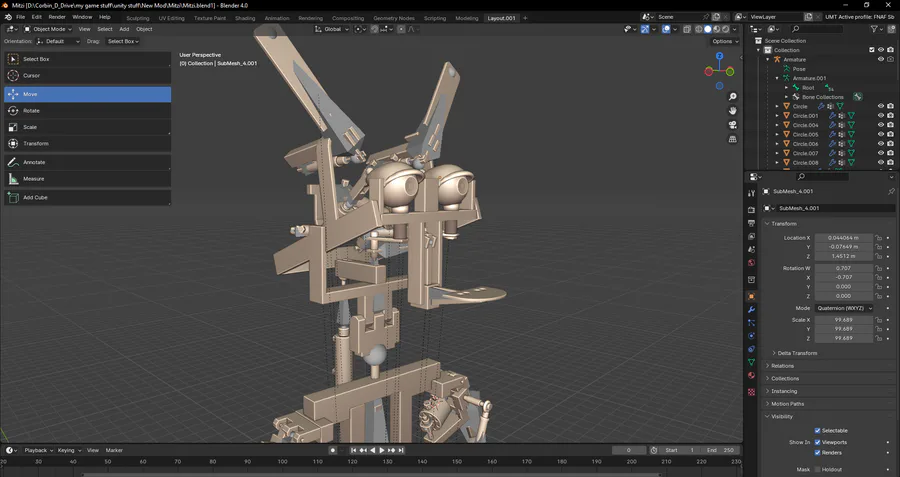Open viewport Add menu
The height and width of the screenshot is (477, 900).
click(x=124, y=29)
